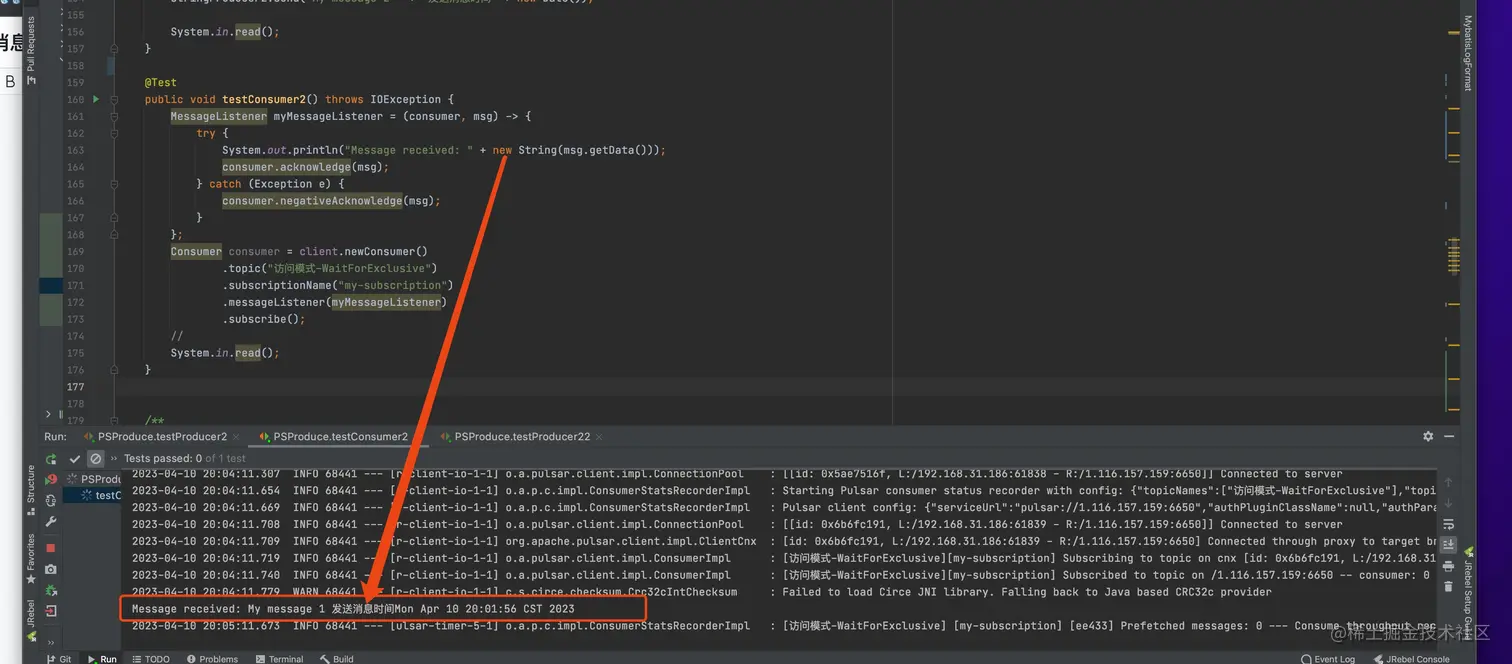The image size is (1512, 664).
Task: Click the camera dump threads icon
Action: [51, 569]
